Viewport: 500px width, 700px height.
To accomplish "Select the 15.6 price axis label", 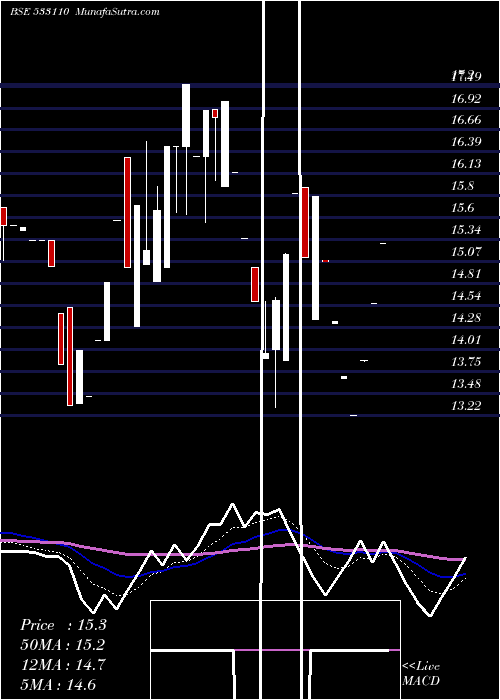I will coord(462,208).
